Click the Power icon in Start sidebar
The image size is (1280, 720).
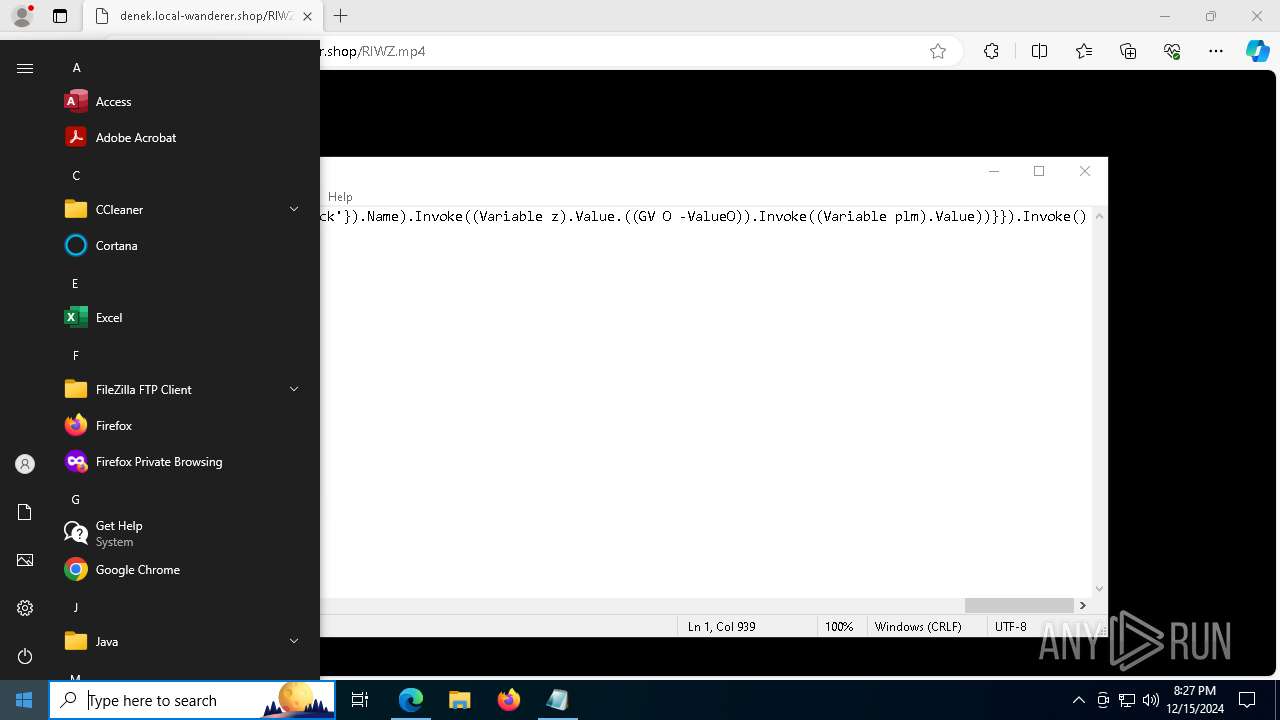(x=25, y=656)
